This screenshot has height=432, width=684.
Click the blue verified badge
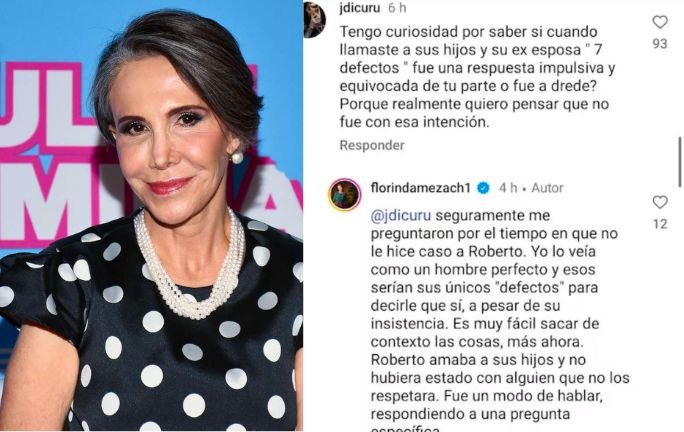click(x=483, y=188)
